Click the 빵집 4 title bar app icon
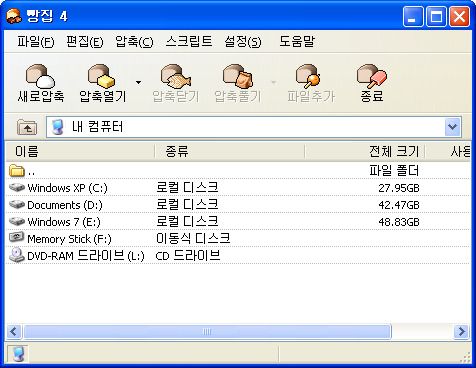Viewport: 476px width, 368px height. (14, 16)
